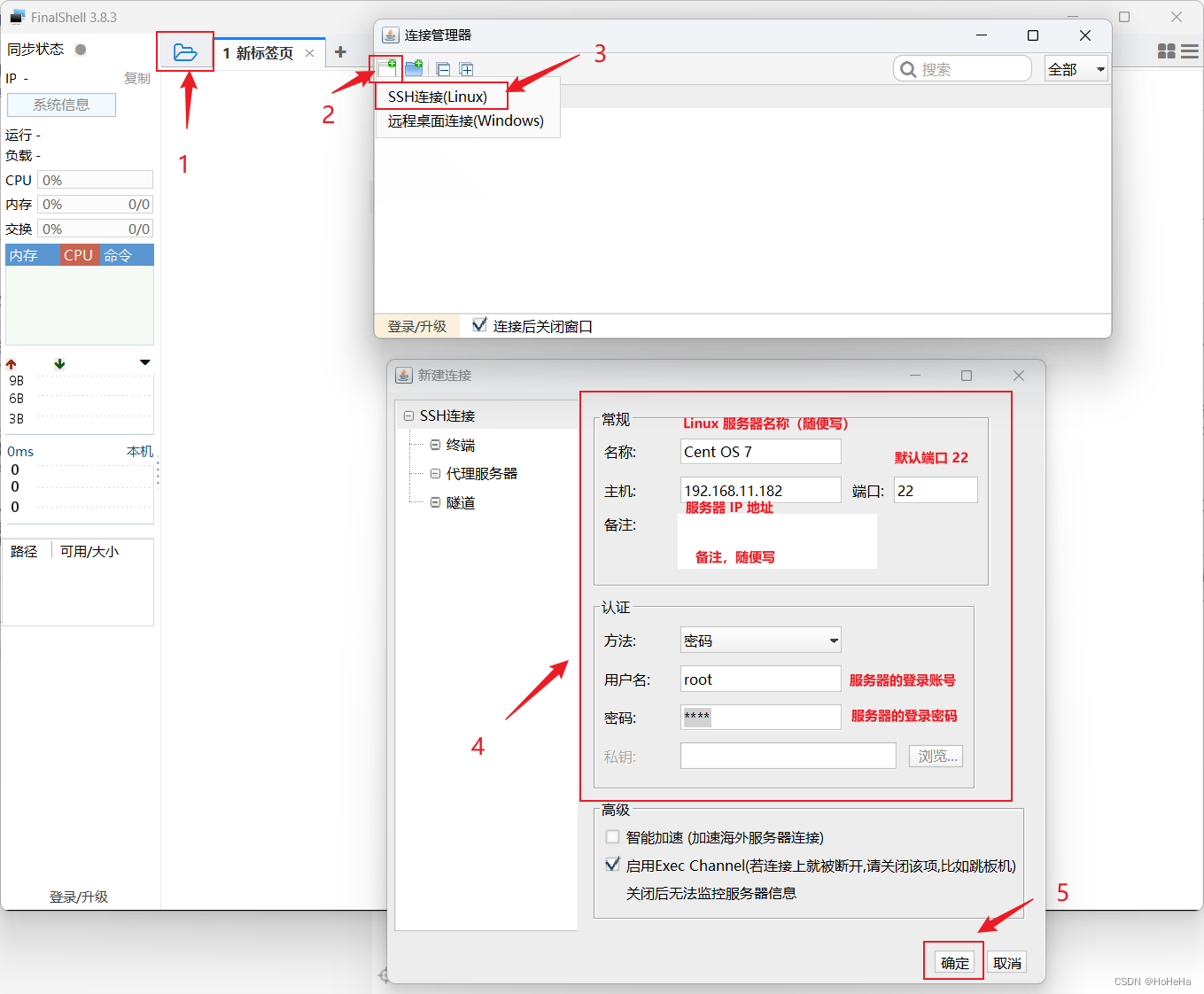This screenshot has height=994, width=1204.
Task: Select the CPU tab in sidebar
Action: (x=79, y=255)
